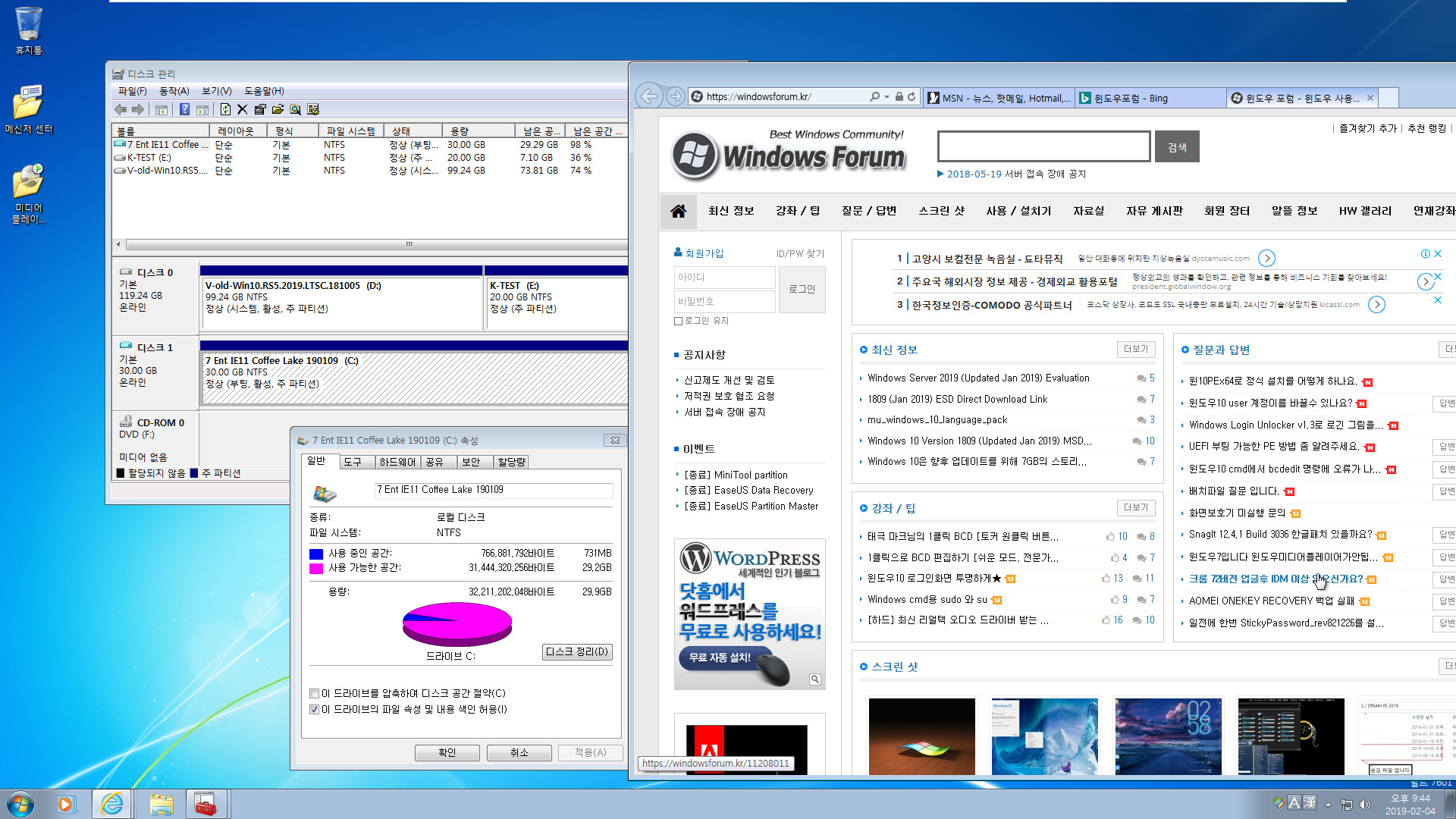Click the refresh icon in IE address bar
This screenshot has width=1456, height=819.
912,96
